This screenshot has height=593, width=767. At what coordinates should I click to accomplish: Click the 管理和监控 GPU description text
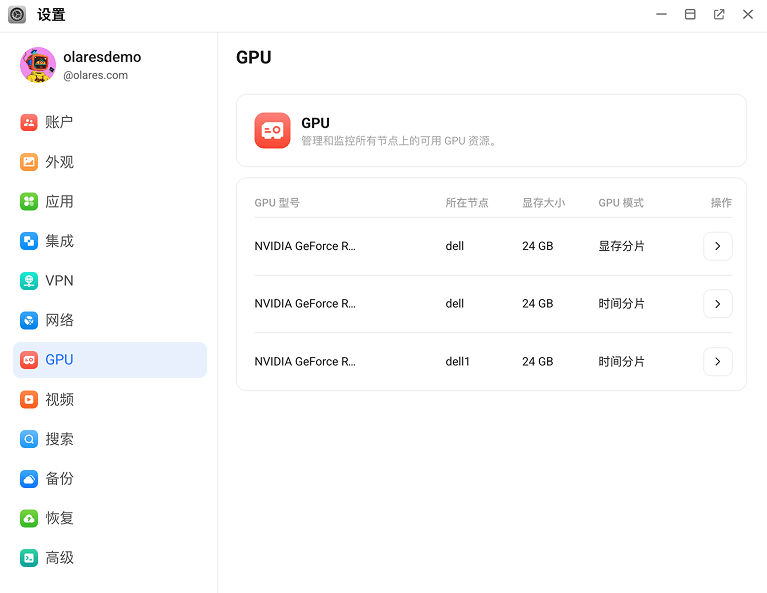(x=399, y=141)
